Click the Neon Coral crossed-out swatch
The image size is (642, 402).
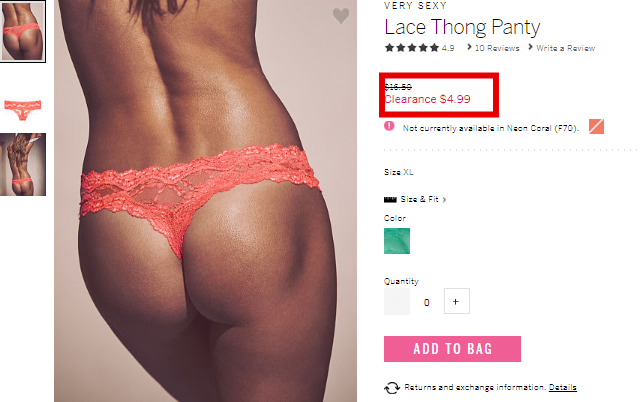point(596,126)
